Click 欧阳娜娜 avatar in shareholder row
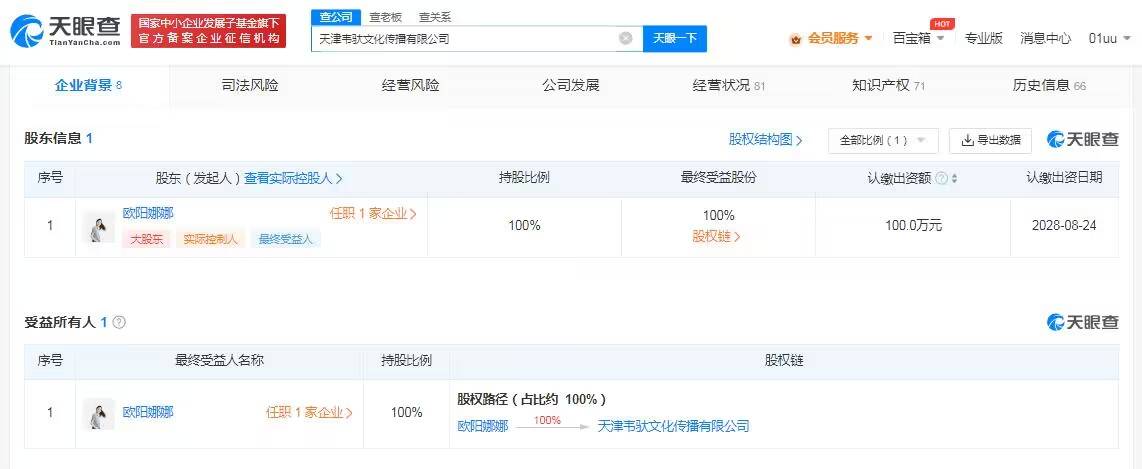Screen dimensions: 1142x469 tap(99, 227)
